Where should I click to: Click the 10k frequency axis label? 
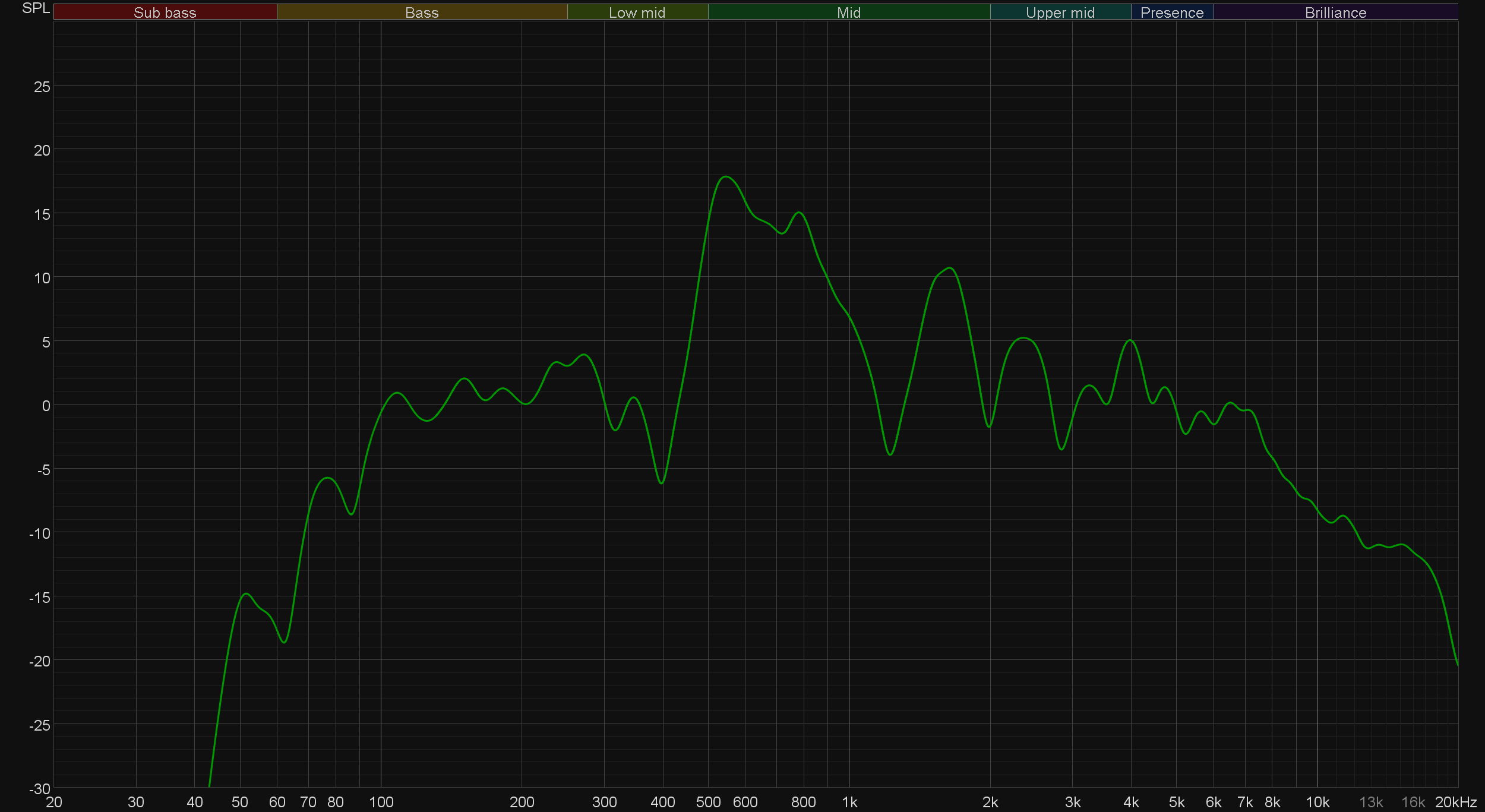[1317, 802]
